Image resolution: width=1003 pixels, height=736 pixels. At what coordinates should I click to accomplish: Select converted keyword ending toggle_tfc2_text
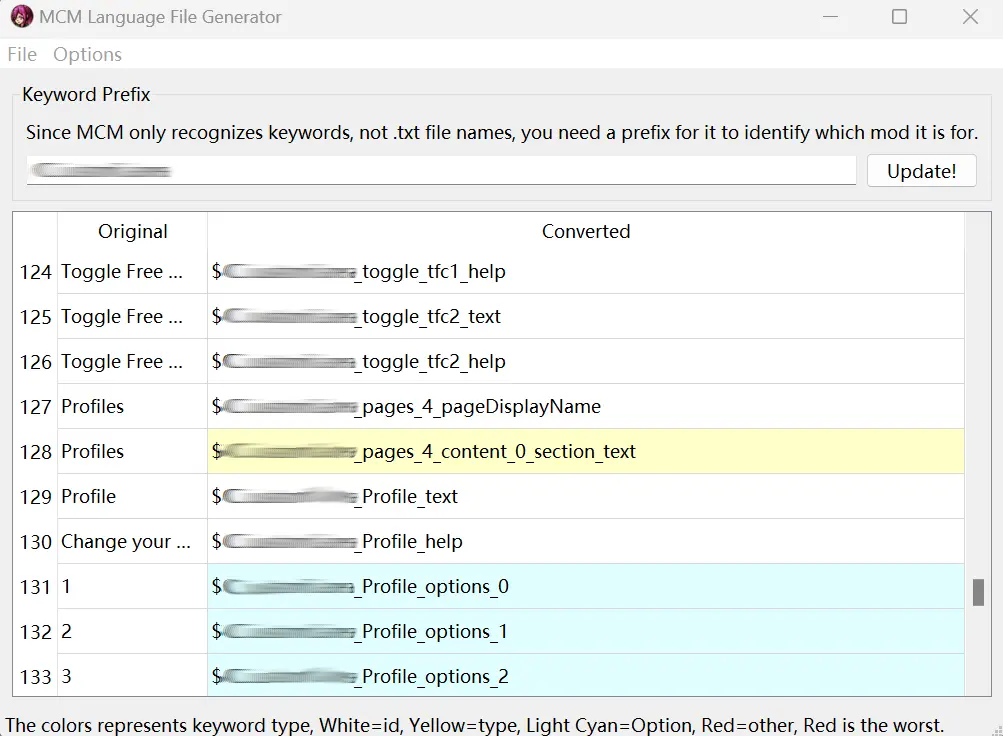(586, 317)
